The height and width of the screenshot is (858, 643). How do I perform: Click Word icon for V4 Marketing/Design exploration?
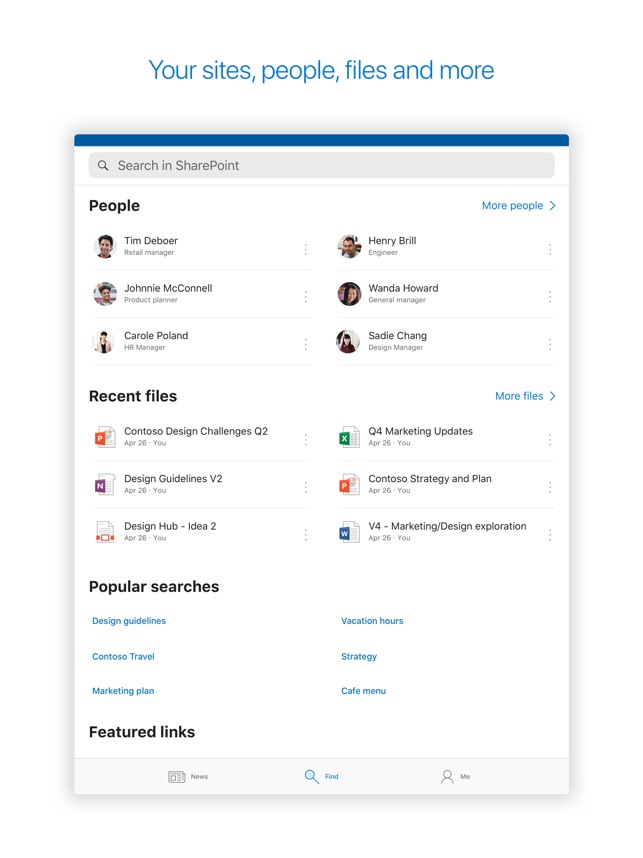click(349, 532)
